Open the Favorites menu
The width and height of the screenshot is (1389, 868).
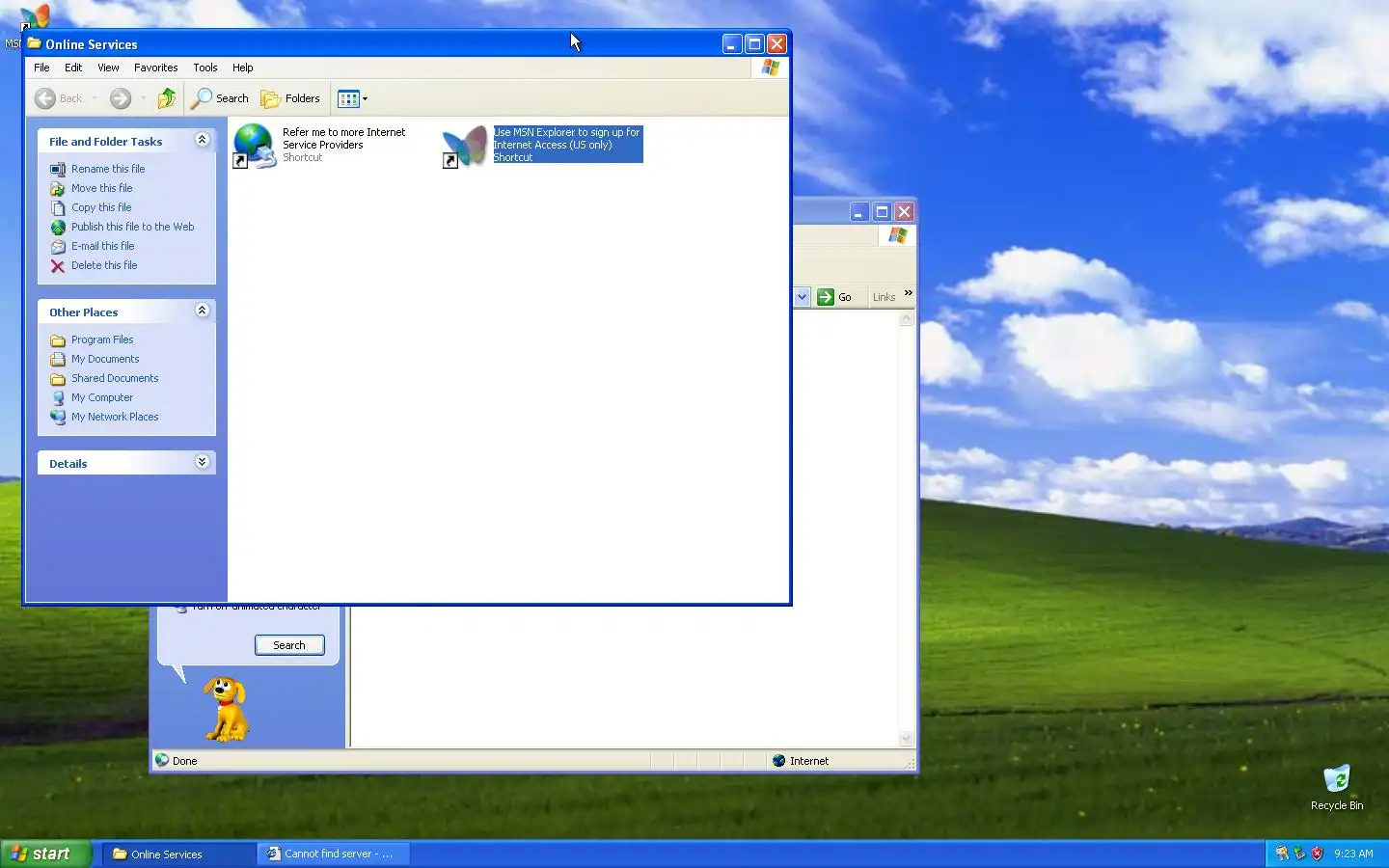click(x=156, y=68)
